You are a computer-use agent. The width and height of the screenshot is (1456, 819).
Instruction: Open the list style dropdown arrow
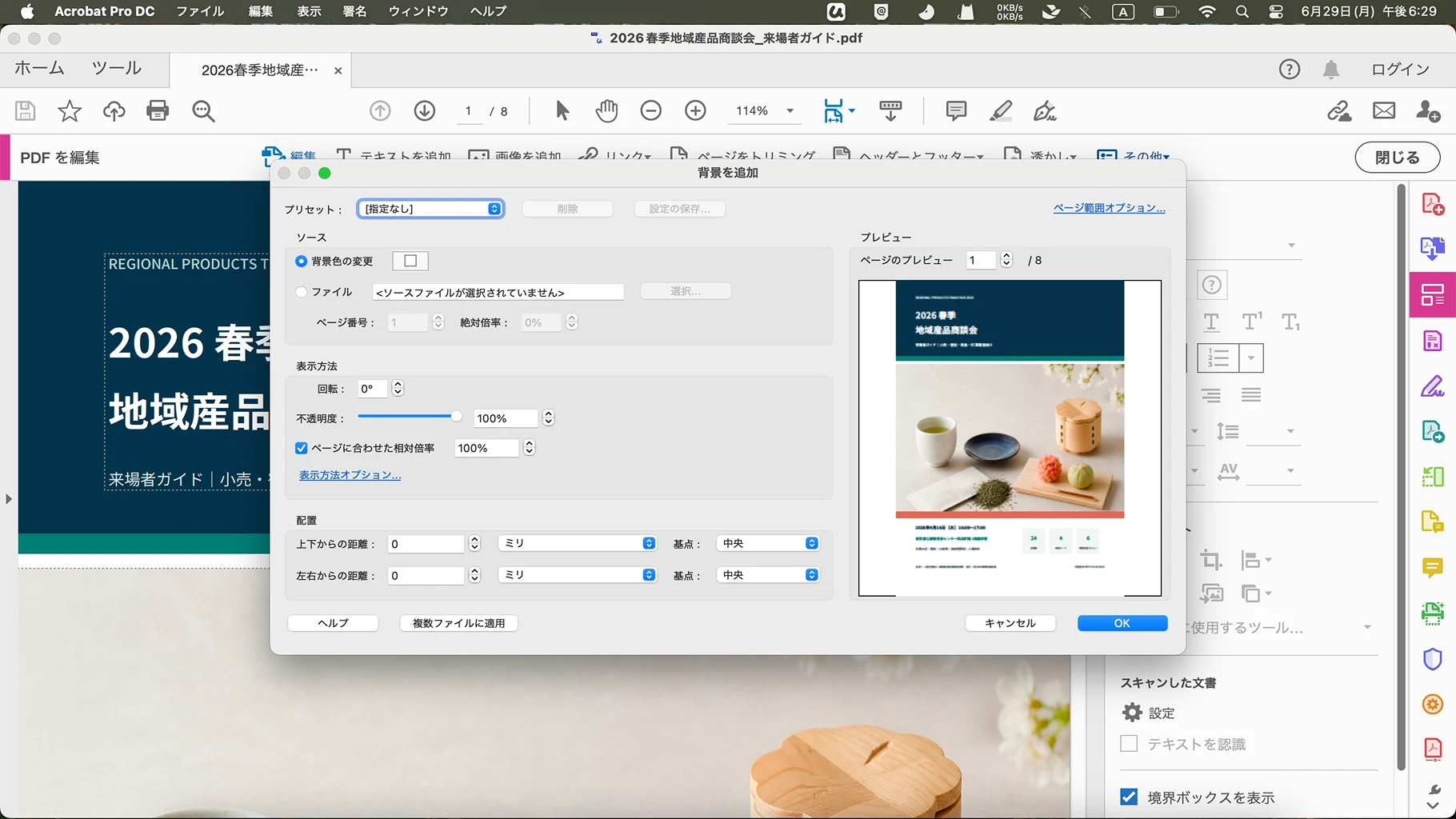(1251, 358)
